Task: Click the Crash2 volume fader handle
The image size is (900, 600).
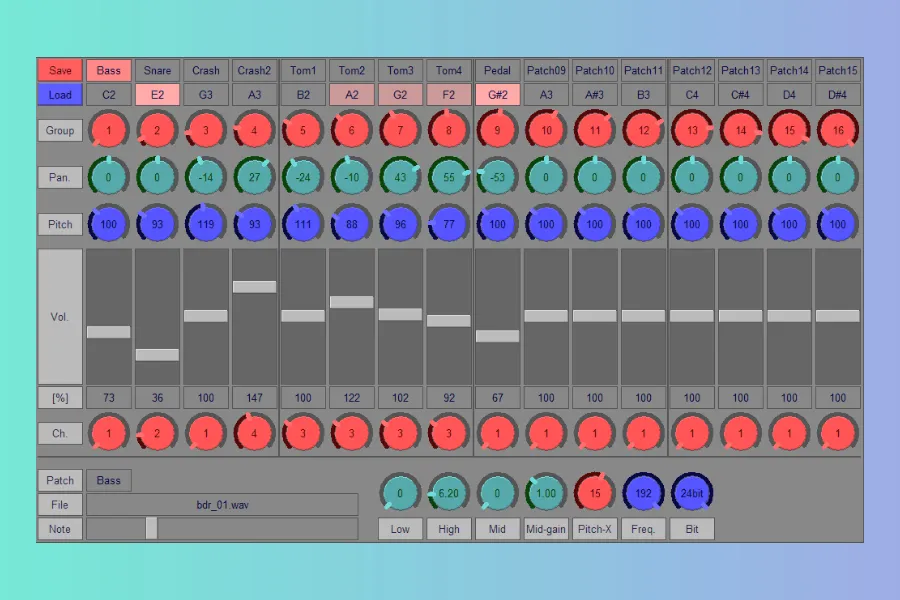Action: click(254, 287)
